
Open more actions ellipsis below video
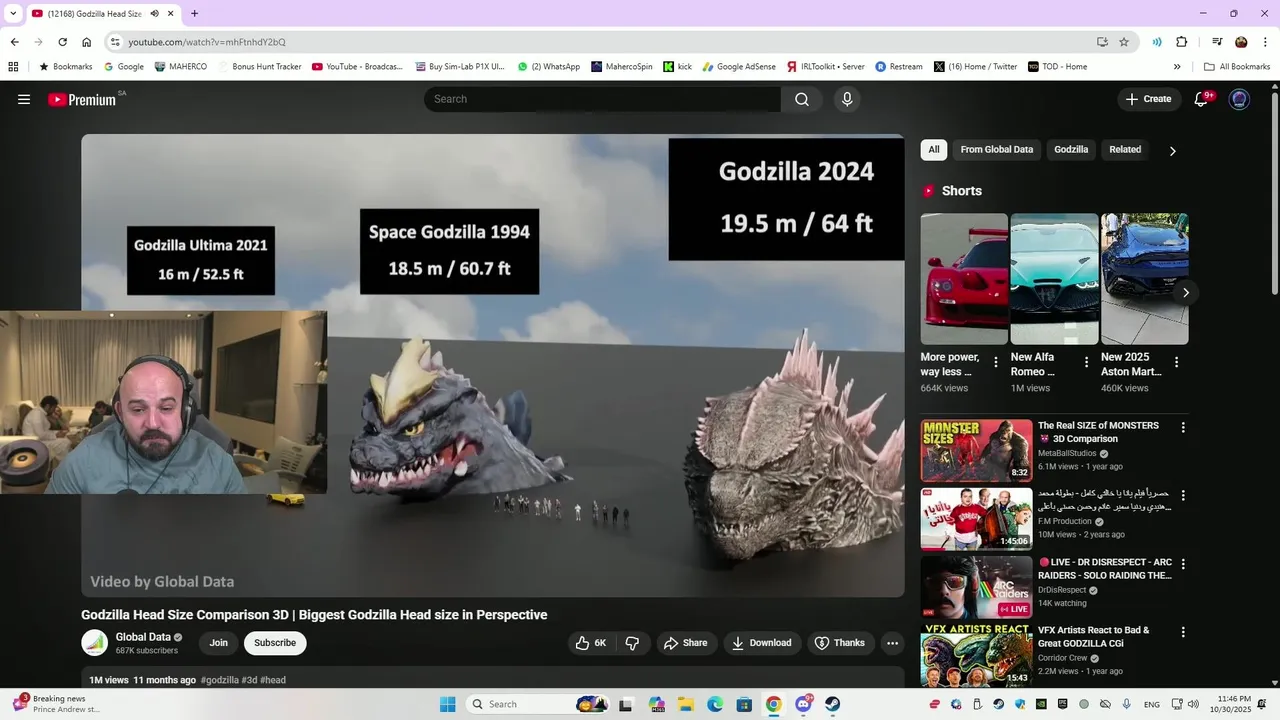(x=892, y=643)
